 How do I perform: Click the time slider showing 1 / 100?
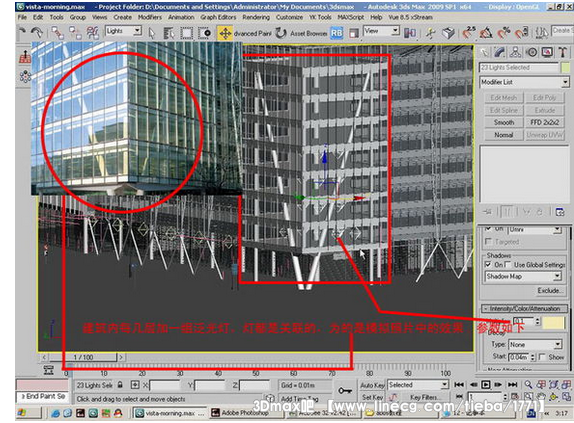pyautogui.click(x=83, y=357)
